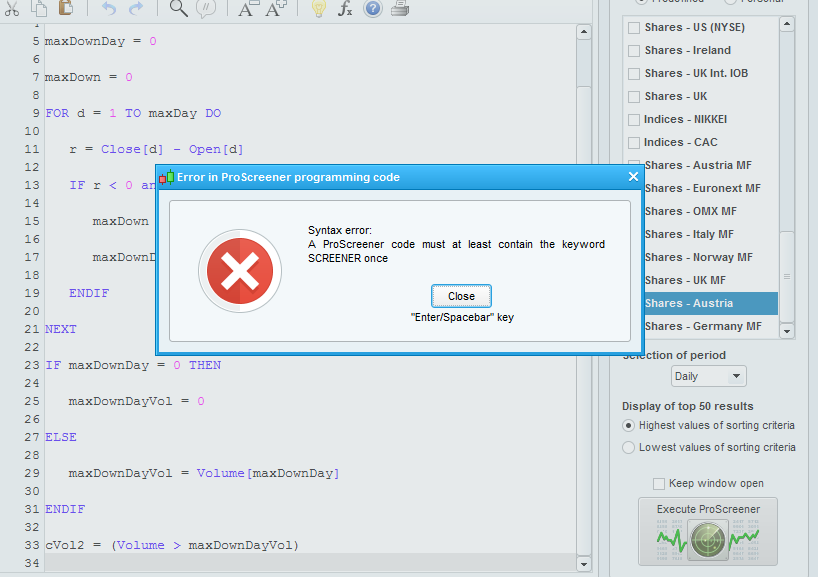Image resolution: width=818 pixels, height=577 pixels.
Task: Click the markets list scrollbar thumb
Action: click(787, 277)
